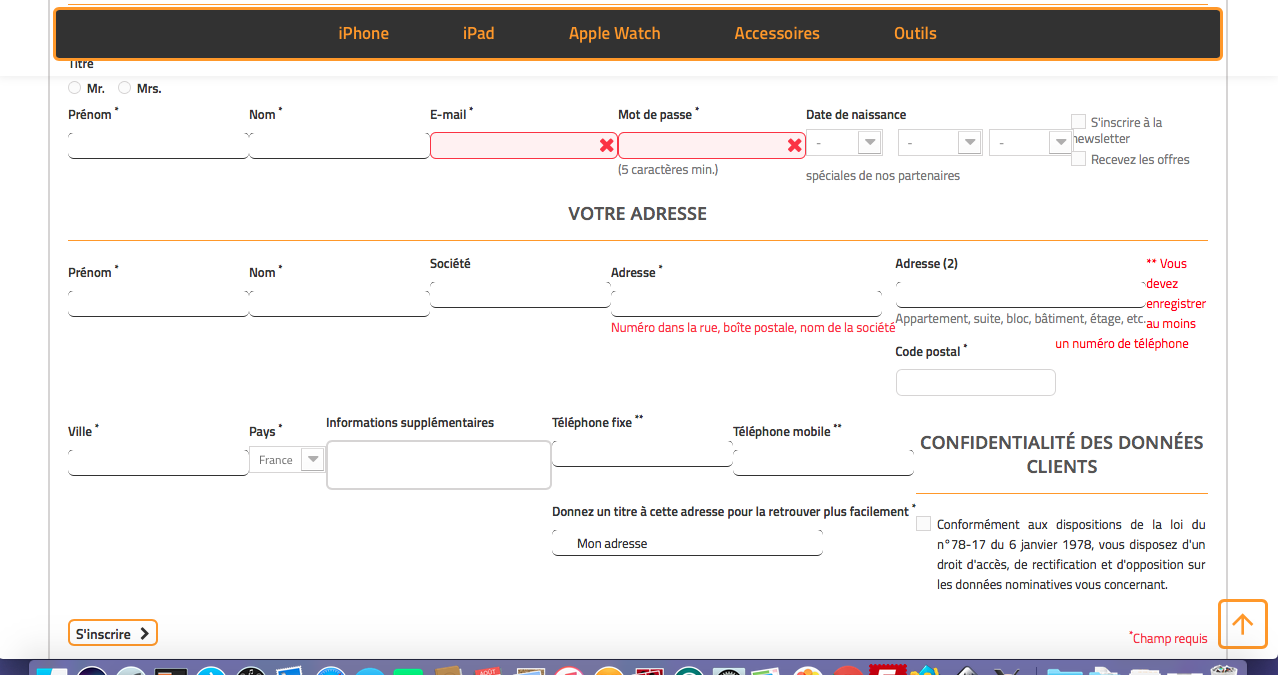Open the birth year dropdown
The width and height of the screenshot is (1278, 675).
1031,143
